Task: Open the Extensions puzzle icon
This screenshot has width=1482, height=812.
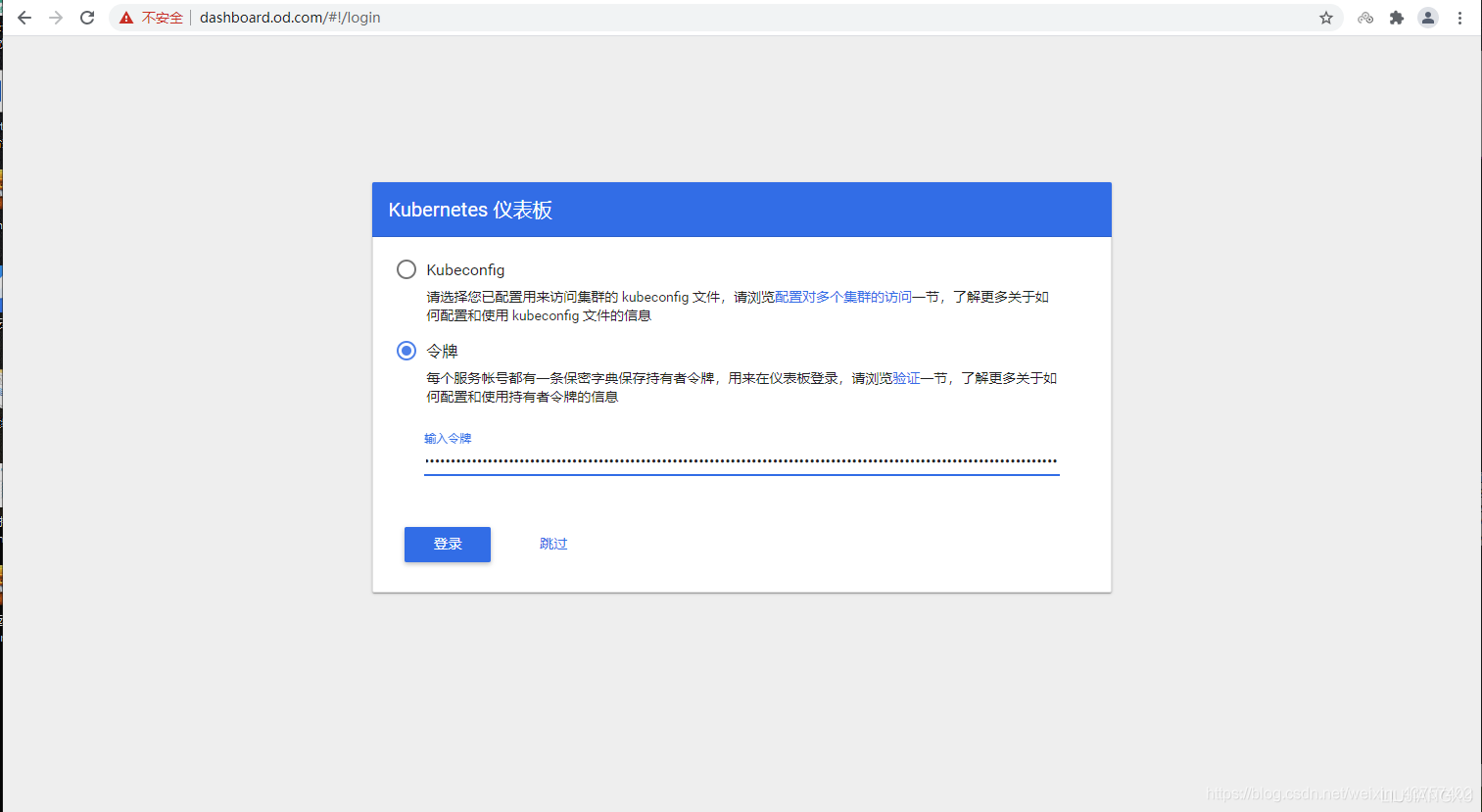Action: (1397, 18)
